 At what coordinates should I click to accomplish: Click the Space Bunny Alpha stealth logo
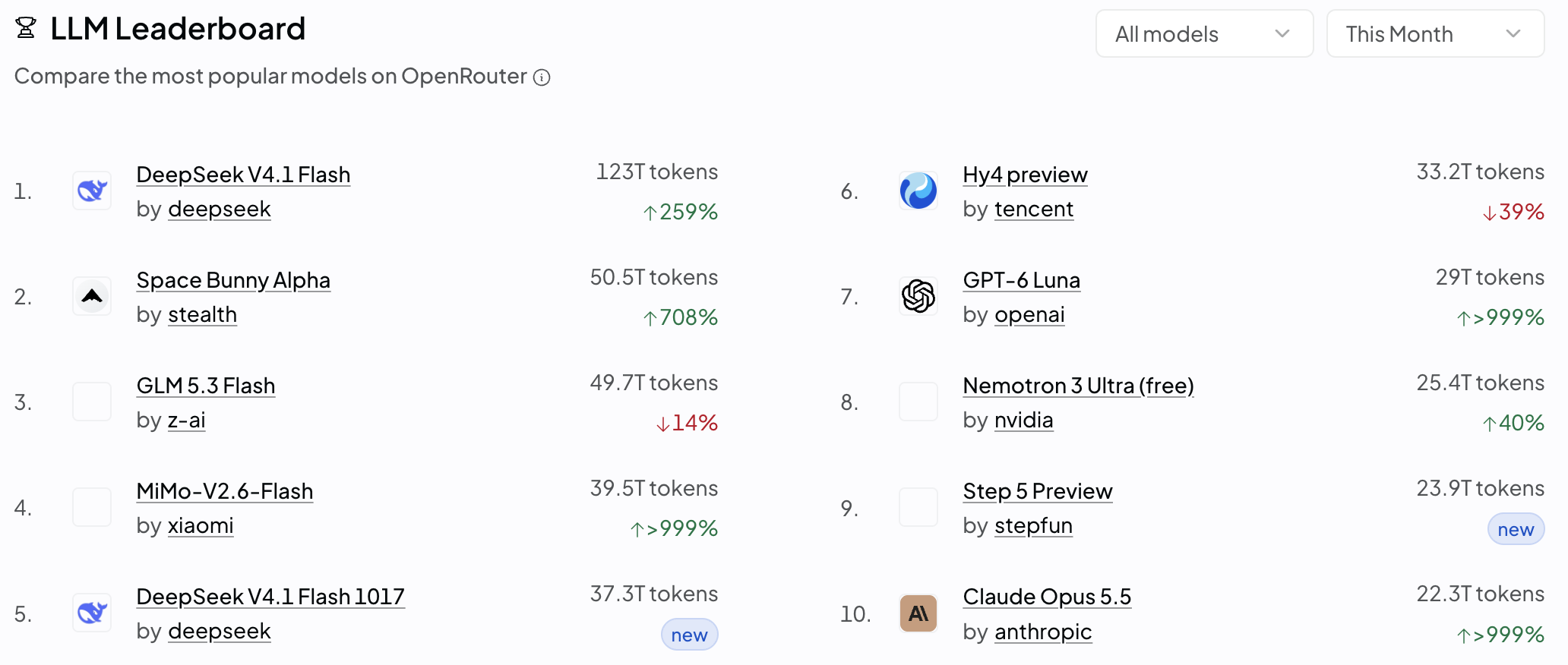92,296
